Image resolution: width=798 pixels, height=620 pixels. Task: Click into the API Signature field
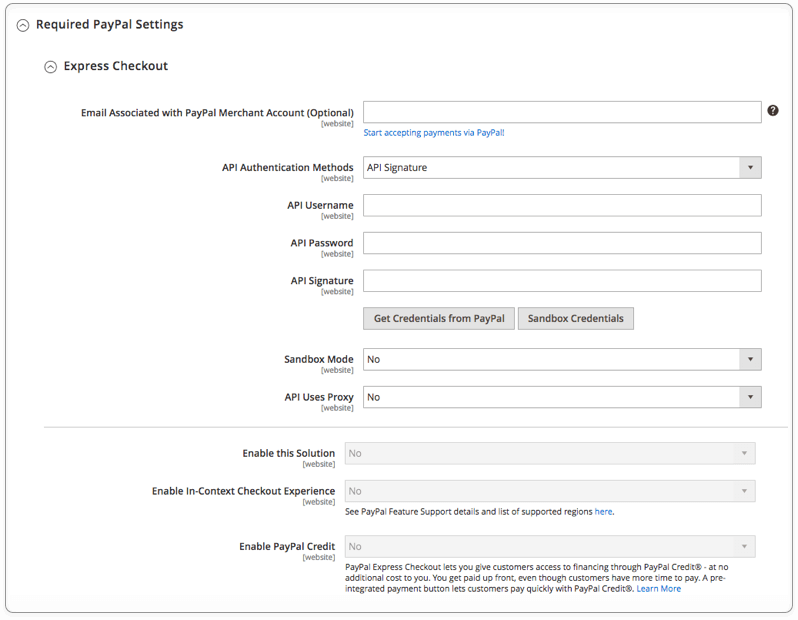coord(562,280)
